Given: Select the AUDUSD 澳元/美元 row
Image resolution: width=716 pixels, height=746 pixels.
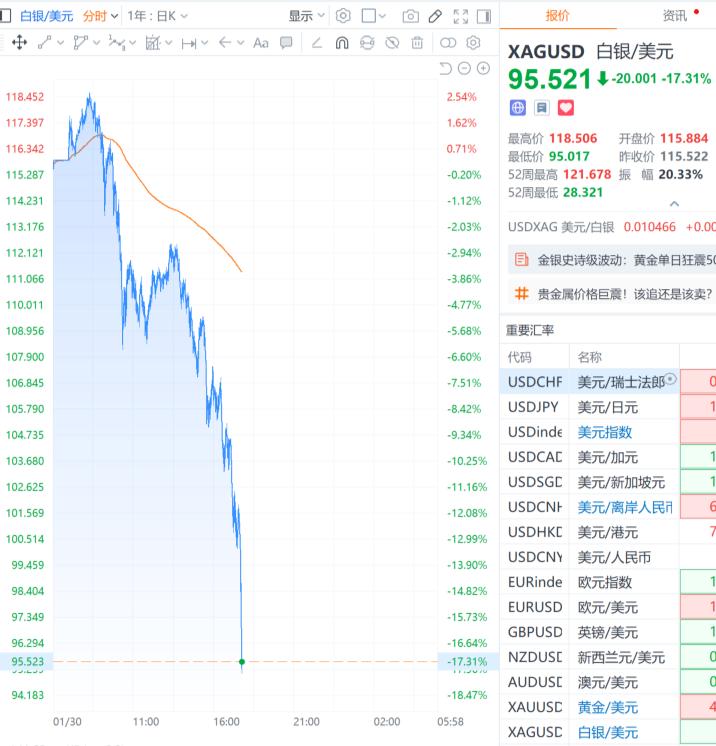Looking at the screenshot, I should tap(608, 682).
